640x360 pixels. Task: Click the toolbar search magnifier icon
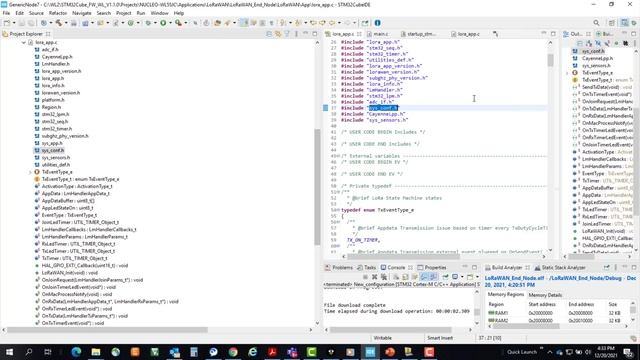coord(596,23)
